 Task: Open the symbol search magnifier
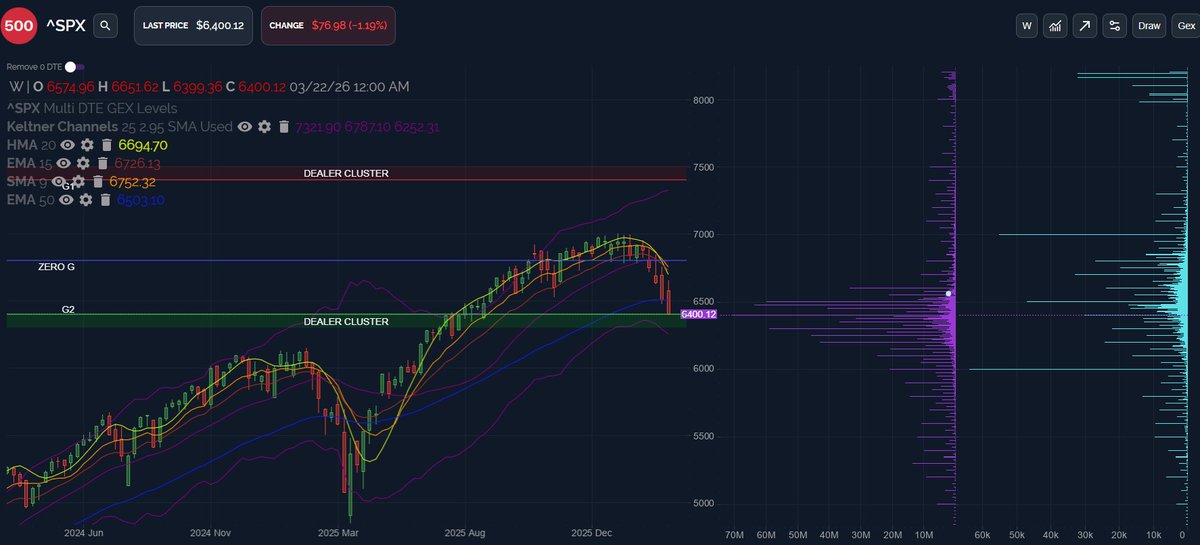[x=106, y=26]
